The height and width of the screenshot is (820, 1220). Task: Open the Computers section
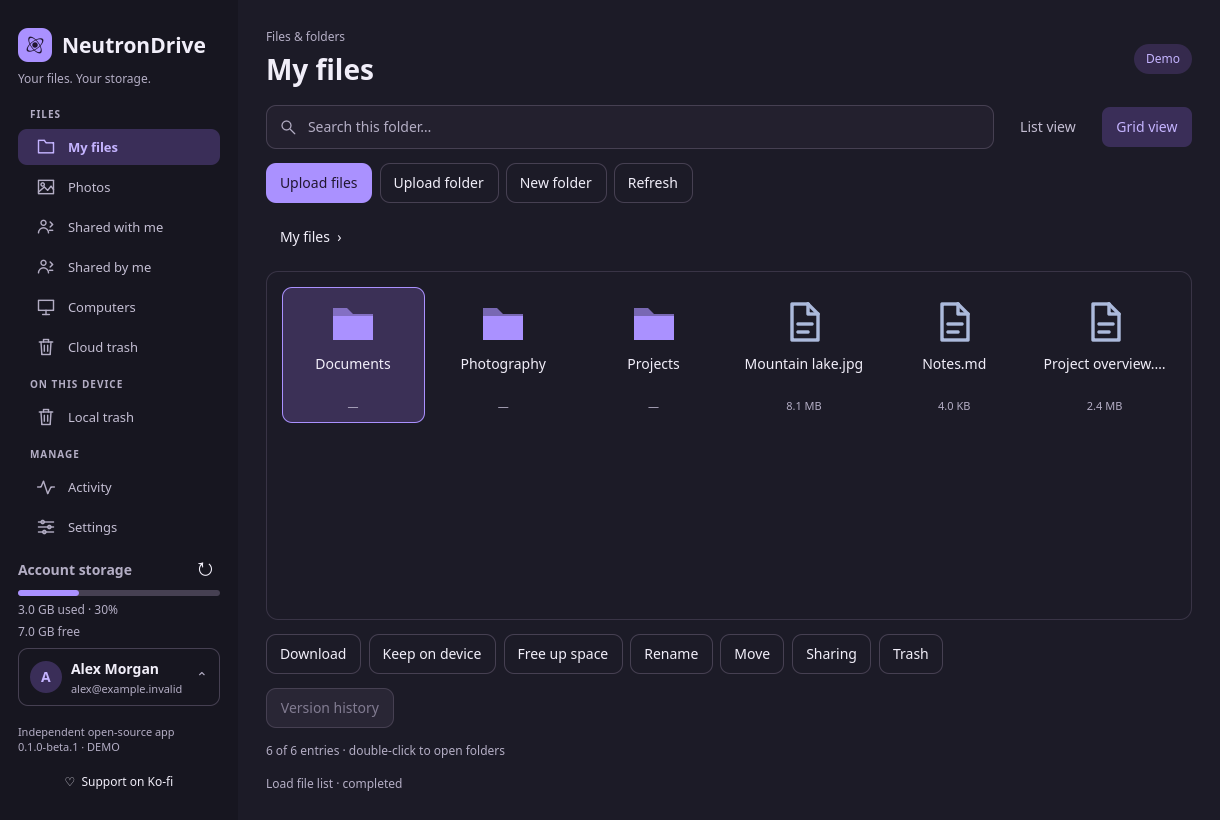(x=119, y=307)
